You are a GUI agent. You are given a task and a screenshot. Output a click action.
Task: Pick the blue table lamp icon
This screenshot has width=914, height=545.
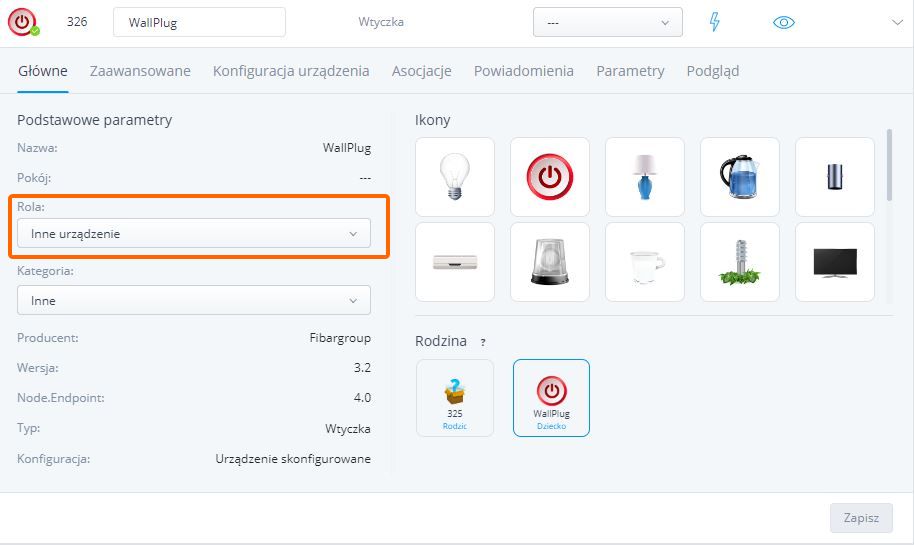tap(644, 177)
